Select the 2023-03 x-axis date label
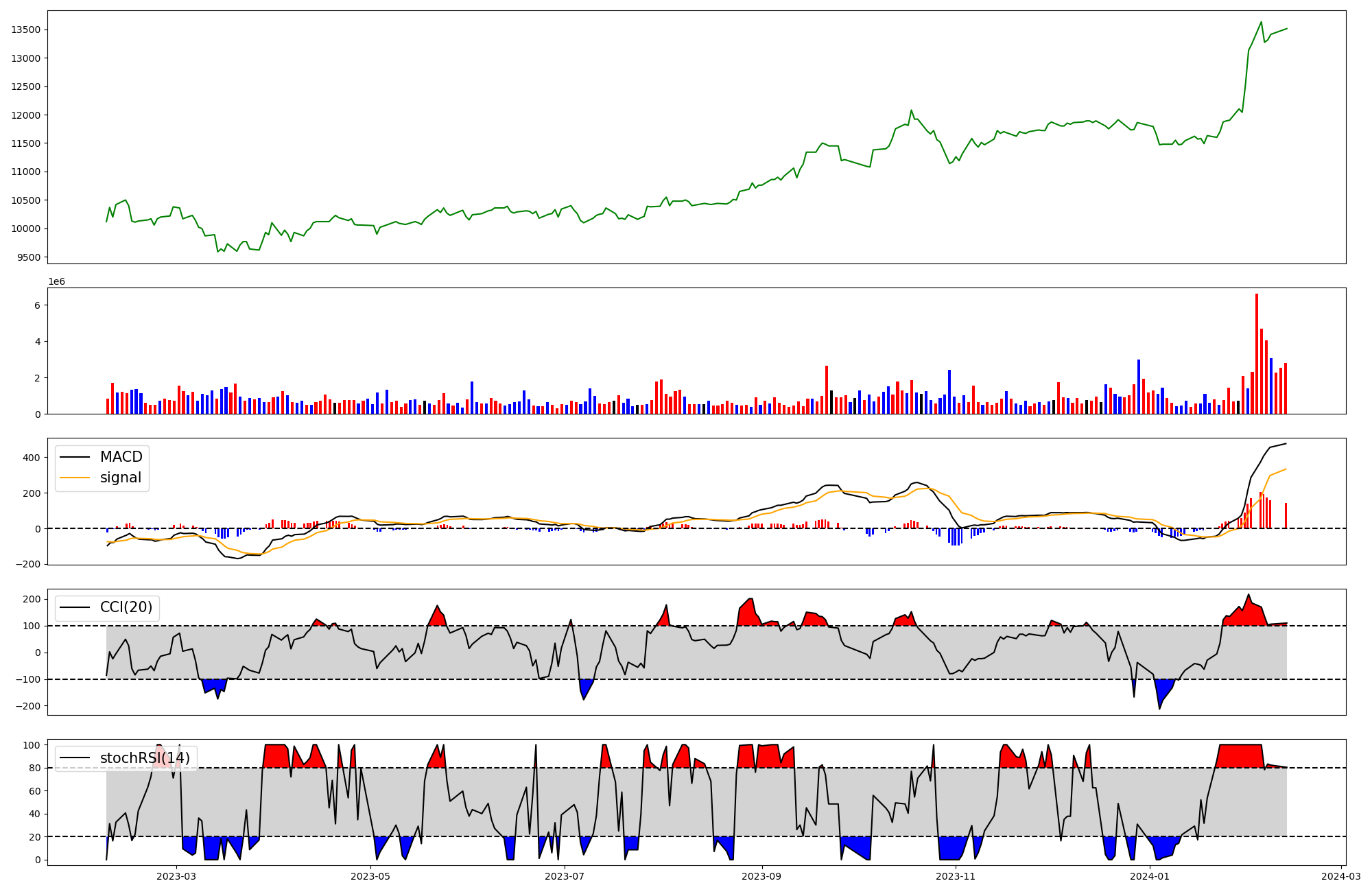Viewport: 1372px width, 892px height. pos(176,876)
